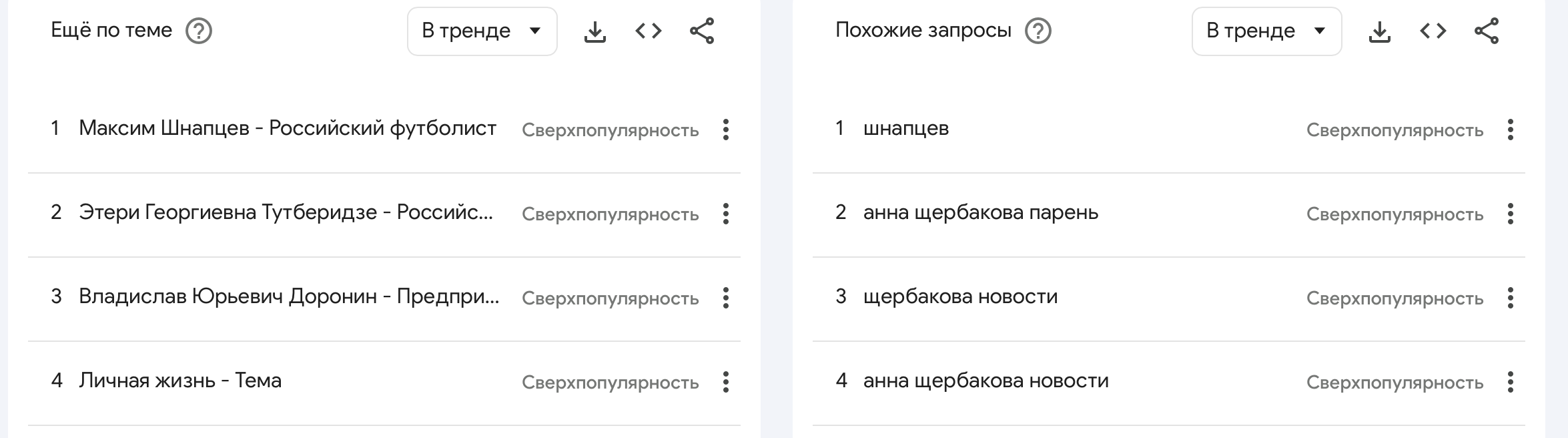Image resolution: width=1568 pixels, height=438 pixels.
Task: Open embed code for 'Похожие запросы'
Action: (x=1433, y=31)
